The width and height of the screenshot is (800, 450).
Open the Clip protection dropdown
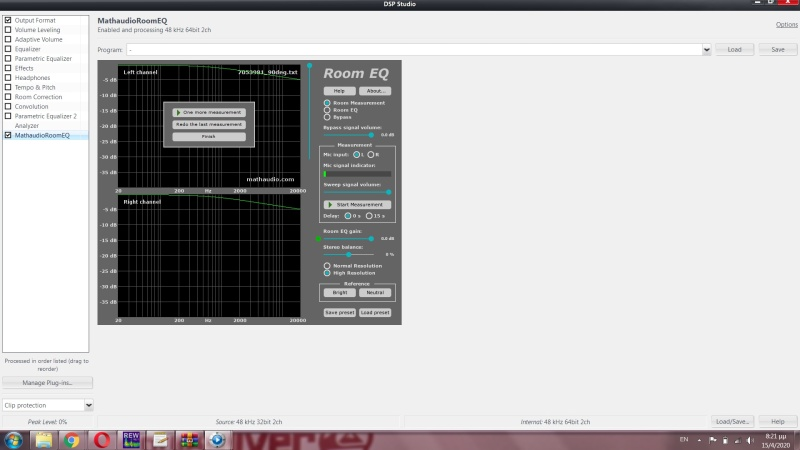[x=89, y=405]
